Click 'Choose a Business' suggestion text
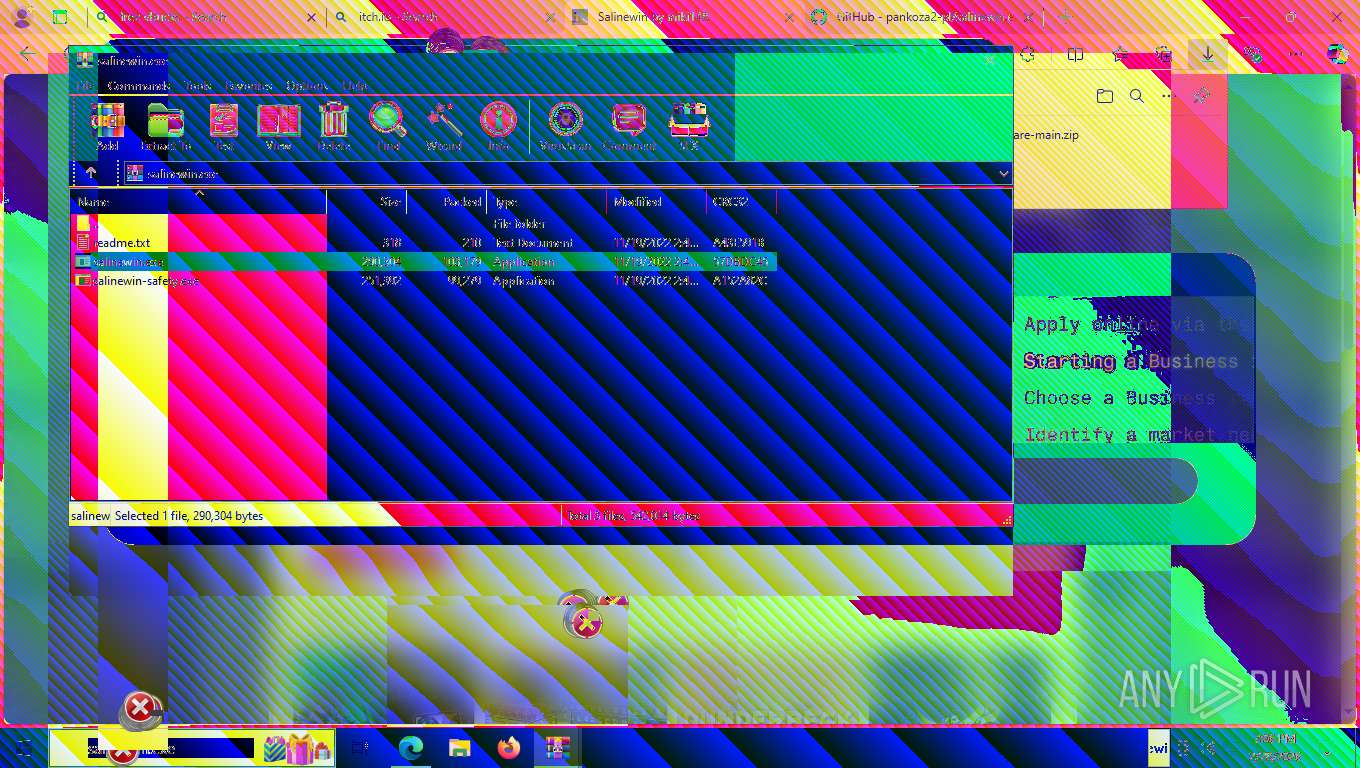 tap(1120, 398)
